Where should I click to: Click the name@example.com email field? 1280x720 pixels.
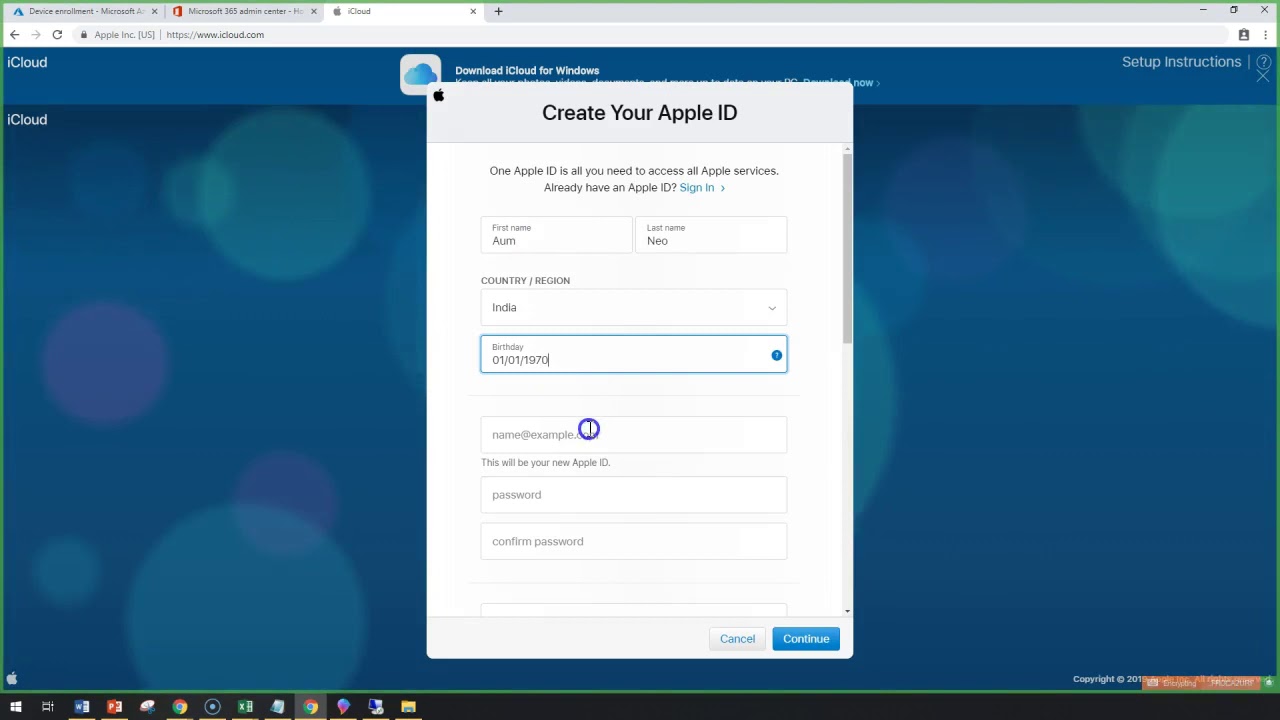(634, 435)
